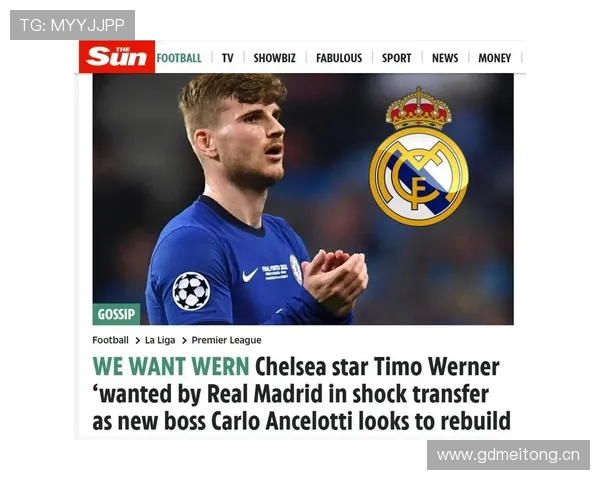
Task: Open the FOOTBALL nav tab
Action: 179,58
